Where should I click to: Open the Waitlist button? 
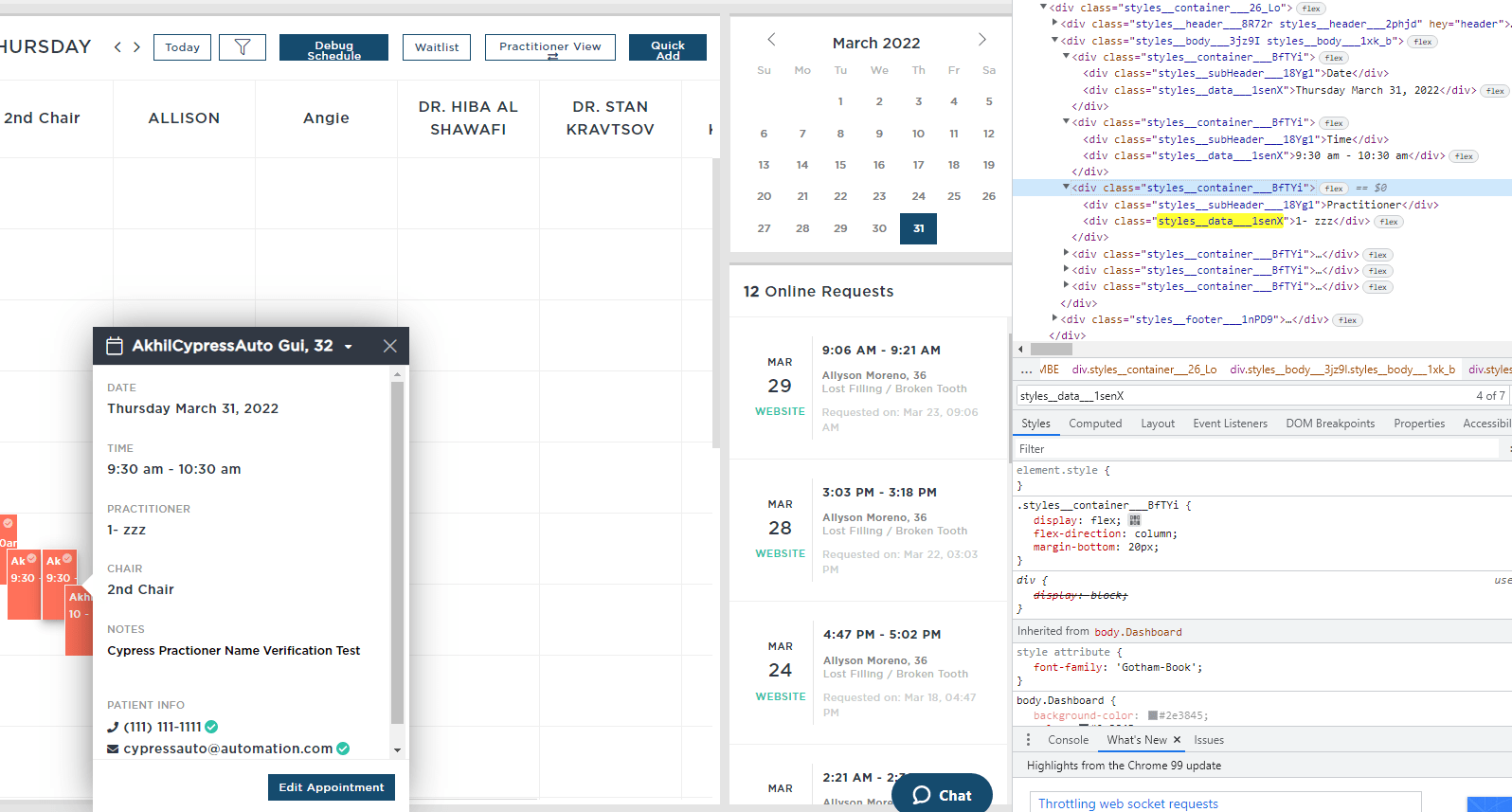pyautogui.click(x=437, y=46)
